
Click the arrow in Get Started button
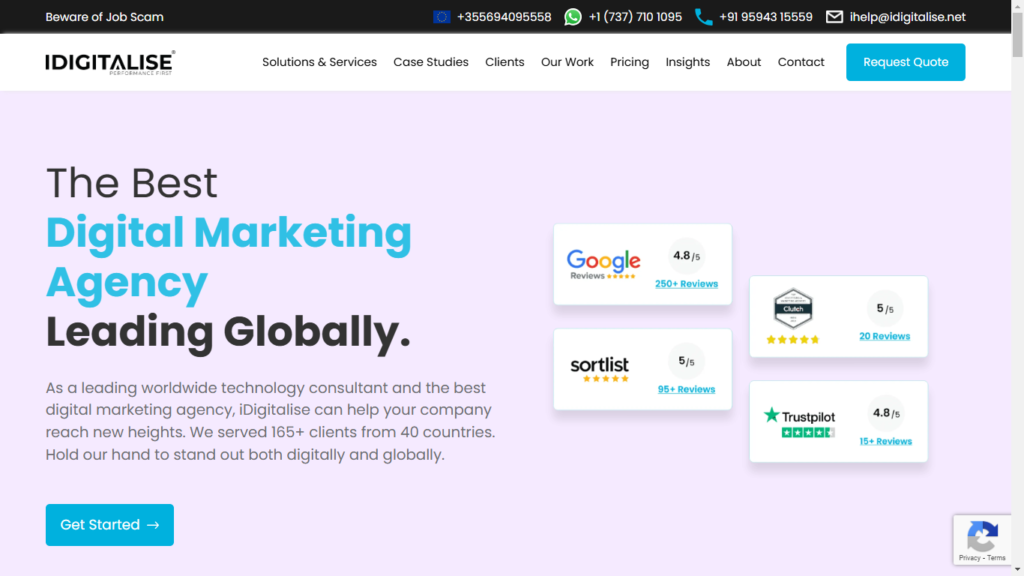pos(153,525)
